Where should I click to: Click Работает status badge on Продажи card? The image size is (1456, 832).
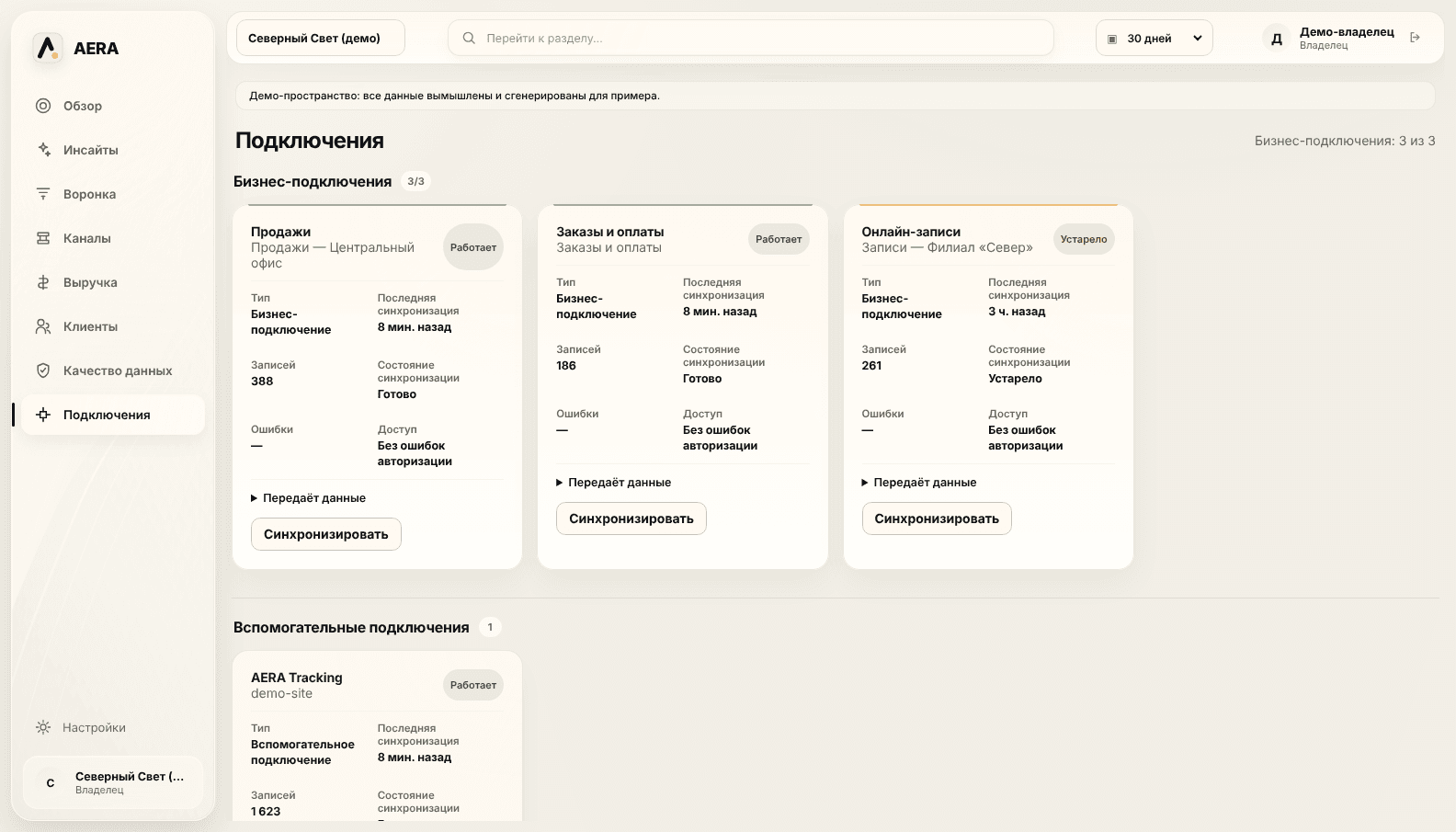(473, 247)
